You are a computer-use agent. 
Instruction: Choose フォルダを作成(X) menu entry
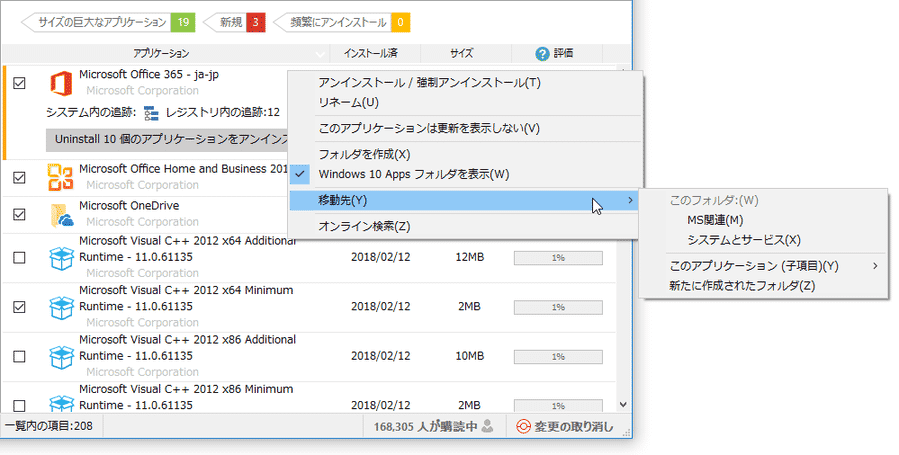pyautogui.click(x=365, y=154)
